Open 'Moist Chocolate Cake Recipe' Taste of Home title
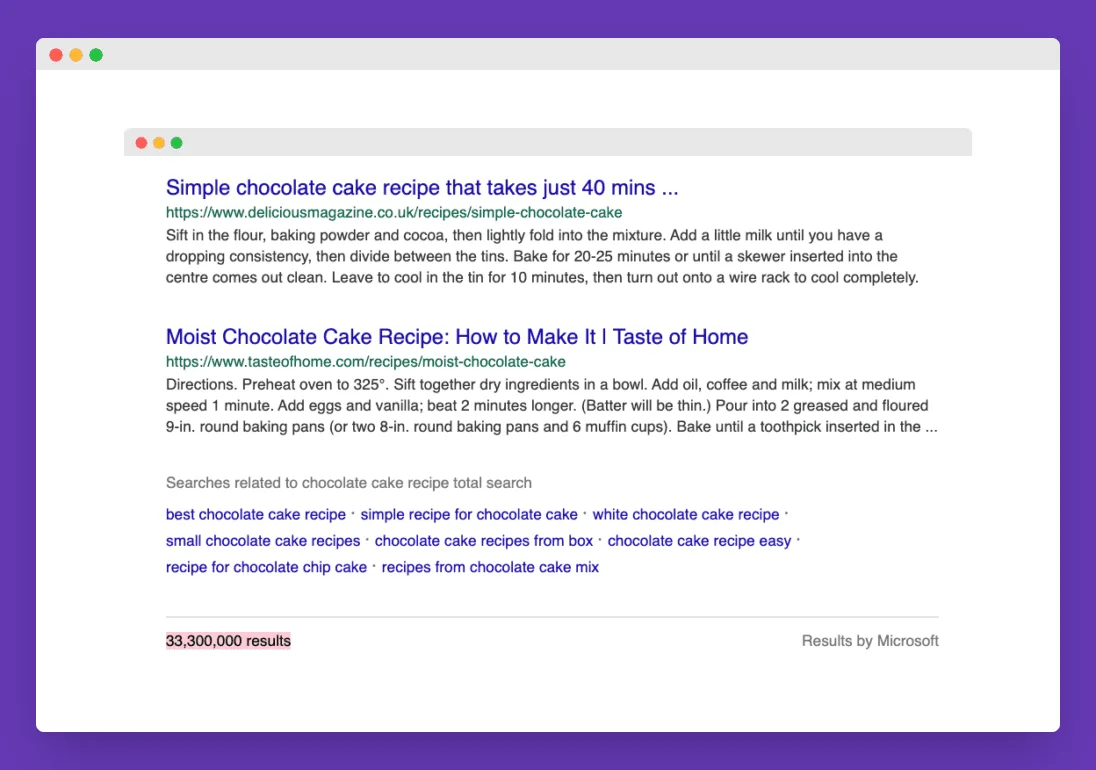The width and height of the screenshot is (1096, 770). pos(456,337)
